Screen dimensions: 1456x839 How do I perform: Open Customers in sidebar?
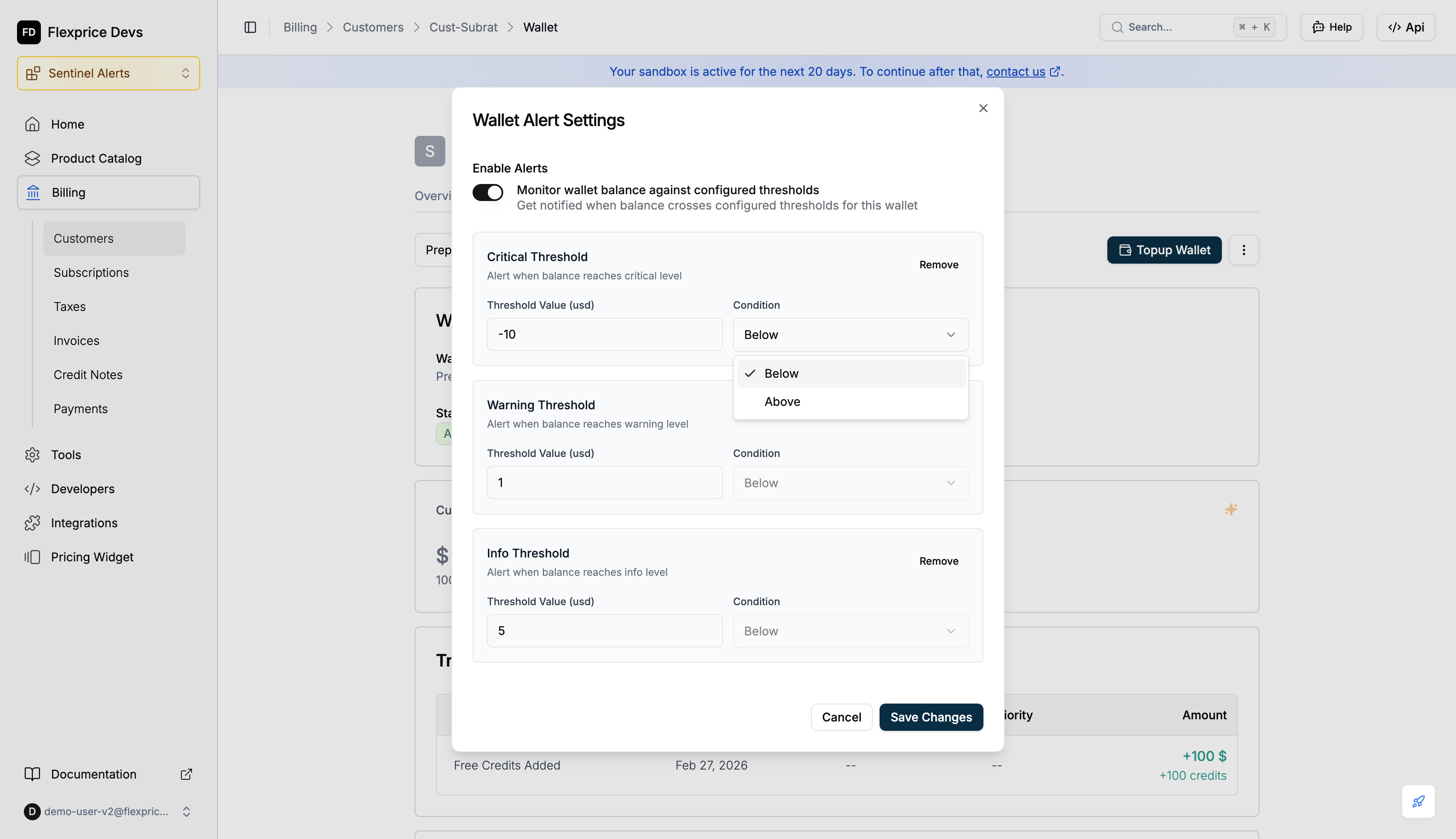click(x=114, y=238)
